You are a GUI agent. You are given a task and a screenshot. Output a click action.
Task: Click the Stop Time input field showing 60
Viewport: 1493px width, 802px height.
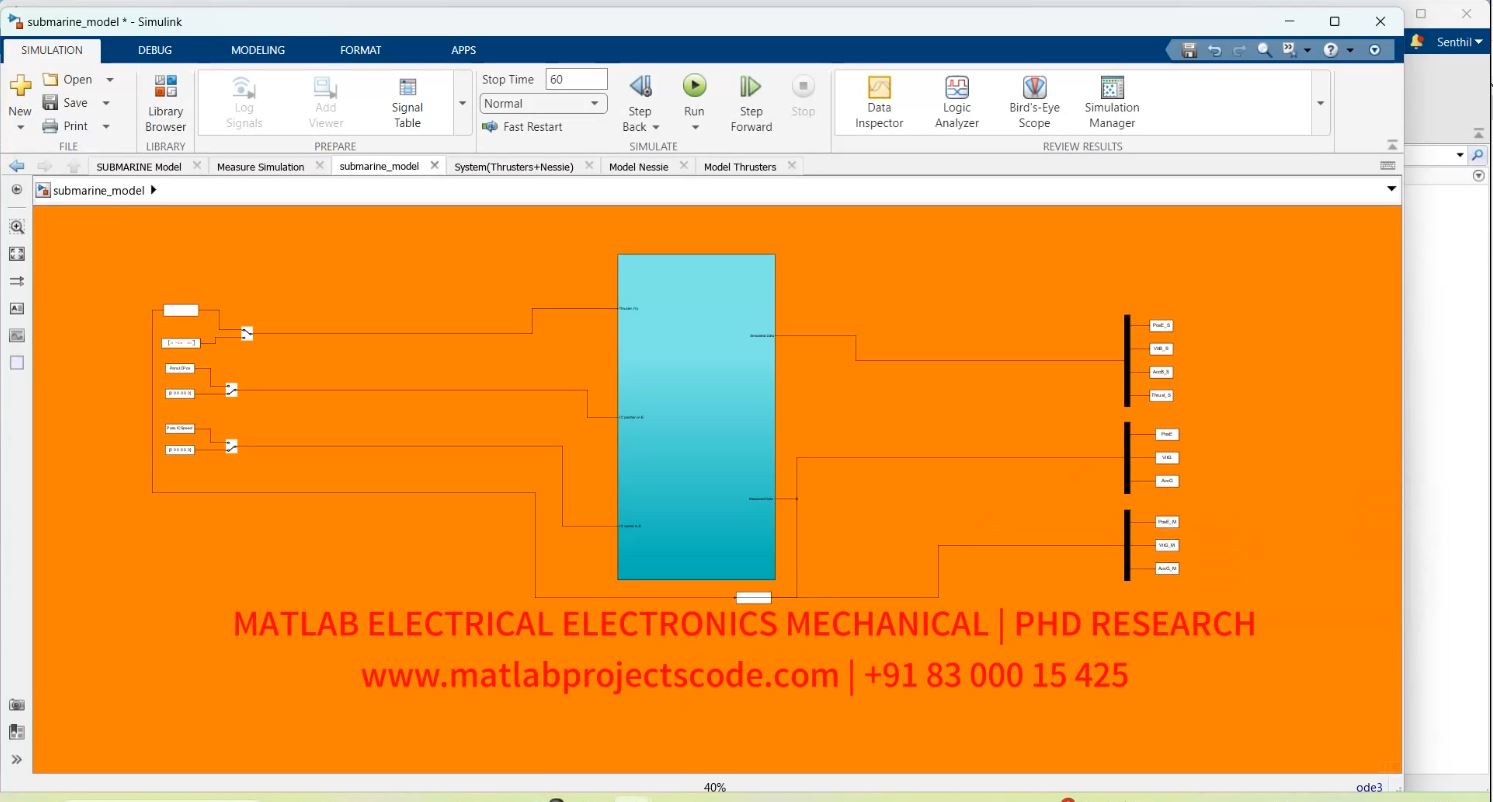574,78
